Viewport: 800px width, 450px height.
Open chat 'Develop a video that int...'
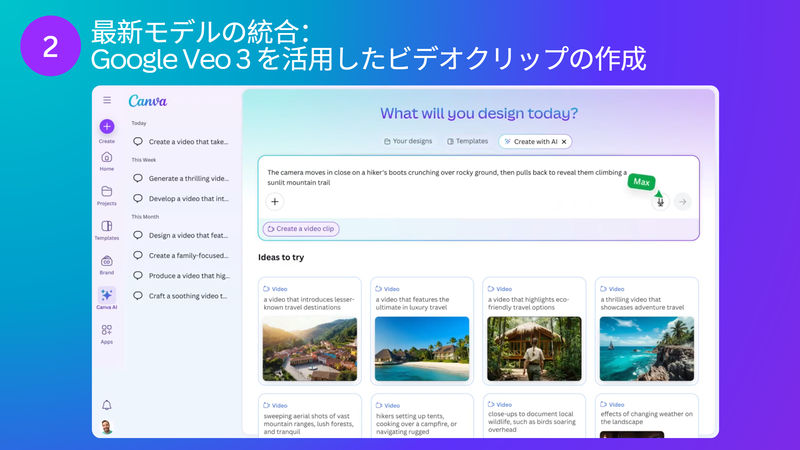point(181,198)
